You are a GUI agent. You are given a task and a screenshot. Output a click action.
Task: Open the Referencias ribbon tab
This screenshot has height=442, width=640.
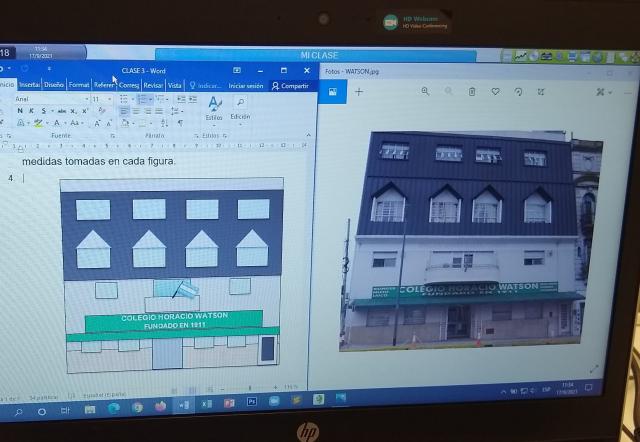[x=104, y=85]
